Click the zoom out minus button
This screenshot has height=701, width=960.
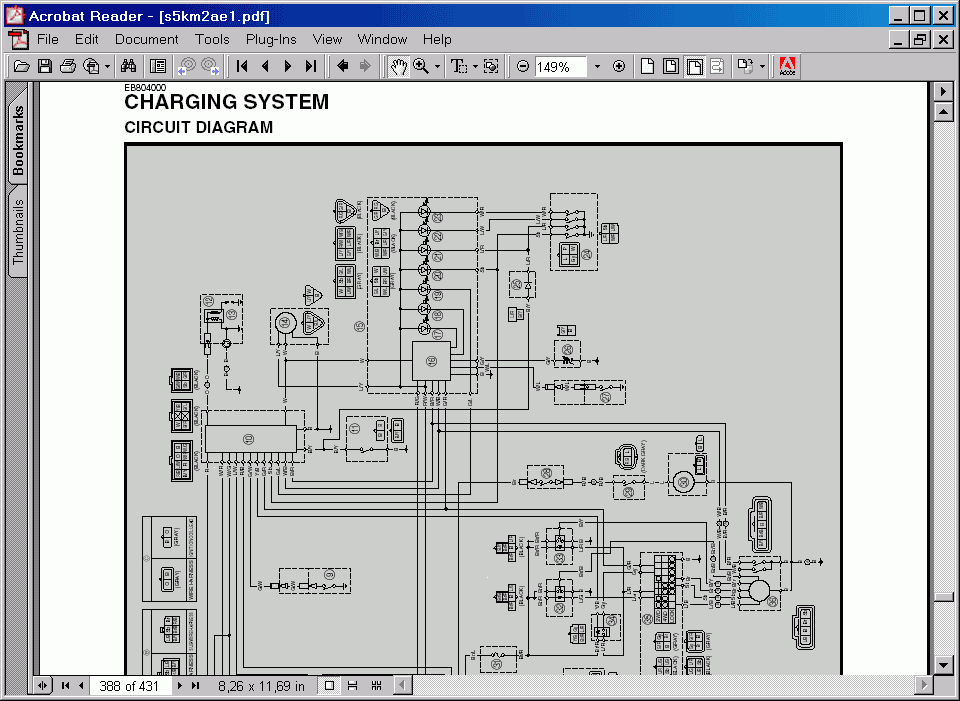coord(523,66)
